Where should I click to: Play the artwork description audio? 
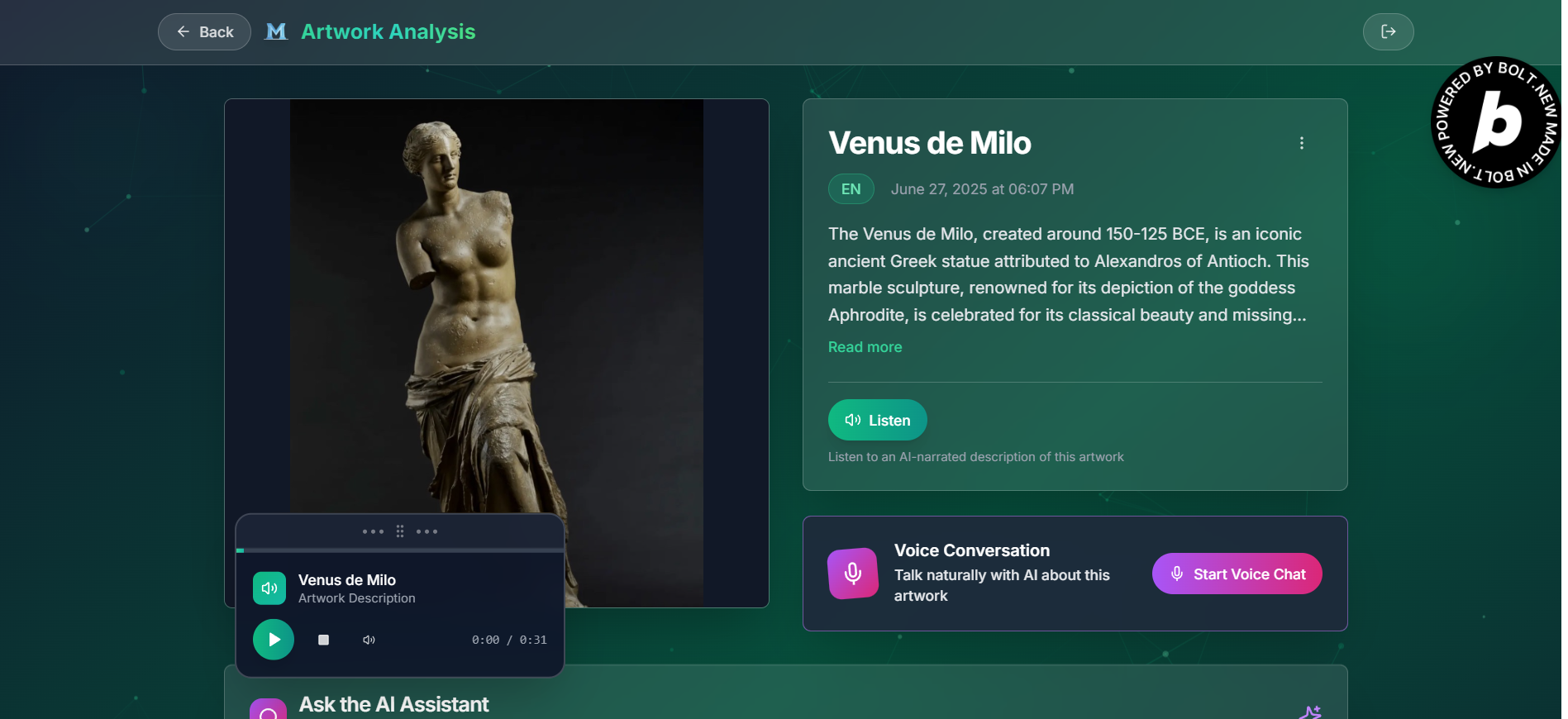[x=274, y=640]
